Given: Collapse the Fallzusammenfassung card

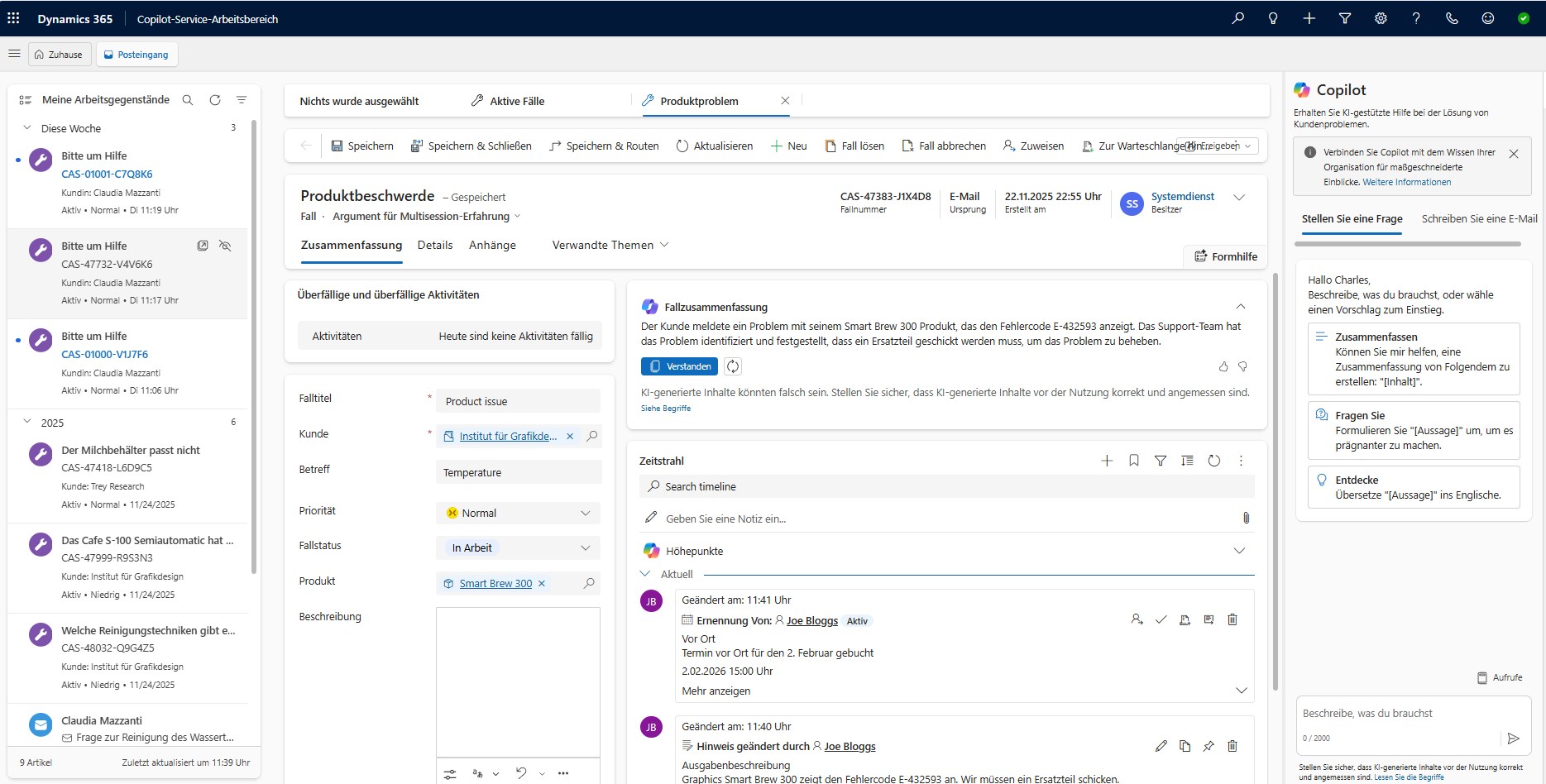Looking at the screenshot, I should [x=1240, y=307].
